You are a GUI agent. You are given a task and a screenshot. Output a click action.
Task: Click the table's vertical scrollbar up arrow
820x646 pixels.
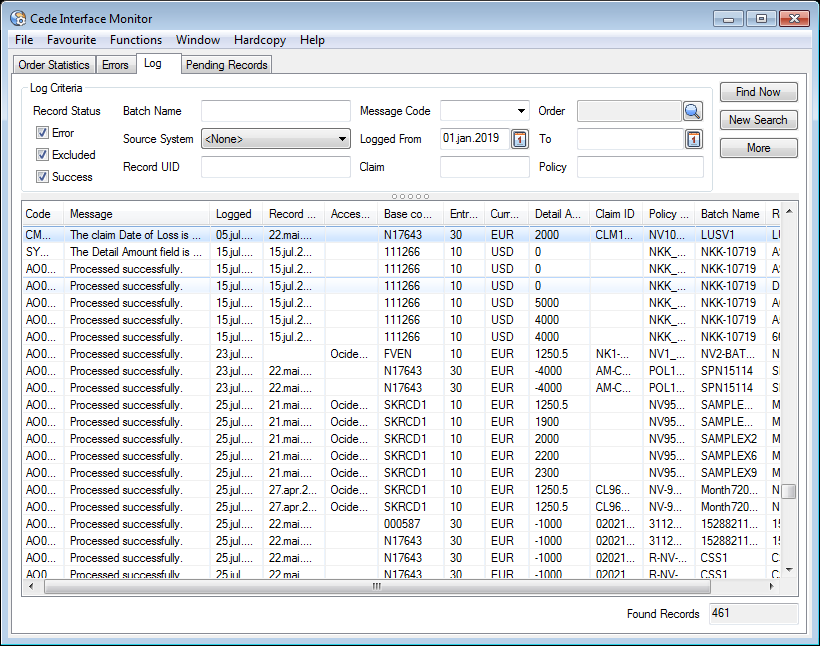click(x=789, y=213)
